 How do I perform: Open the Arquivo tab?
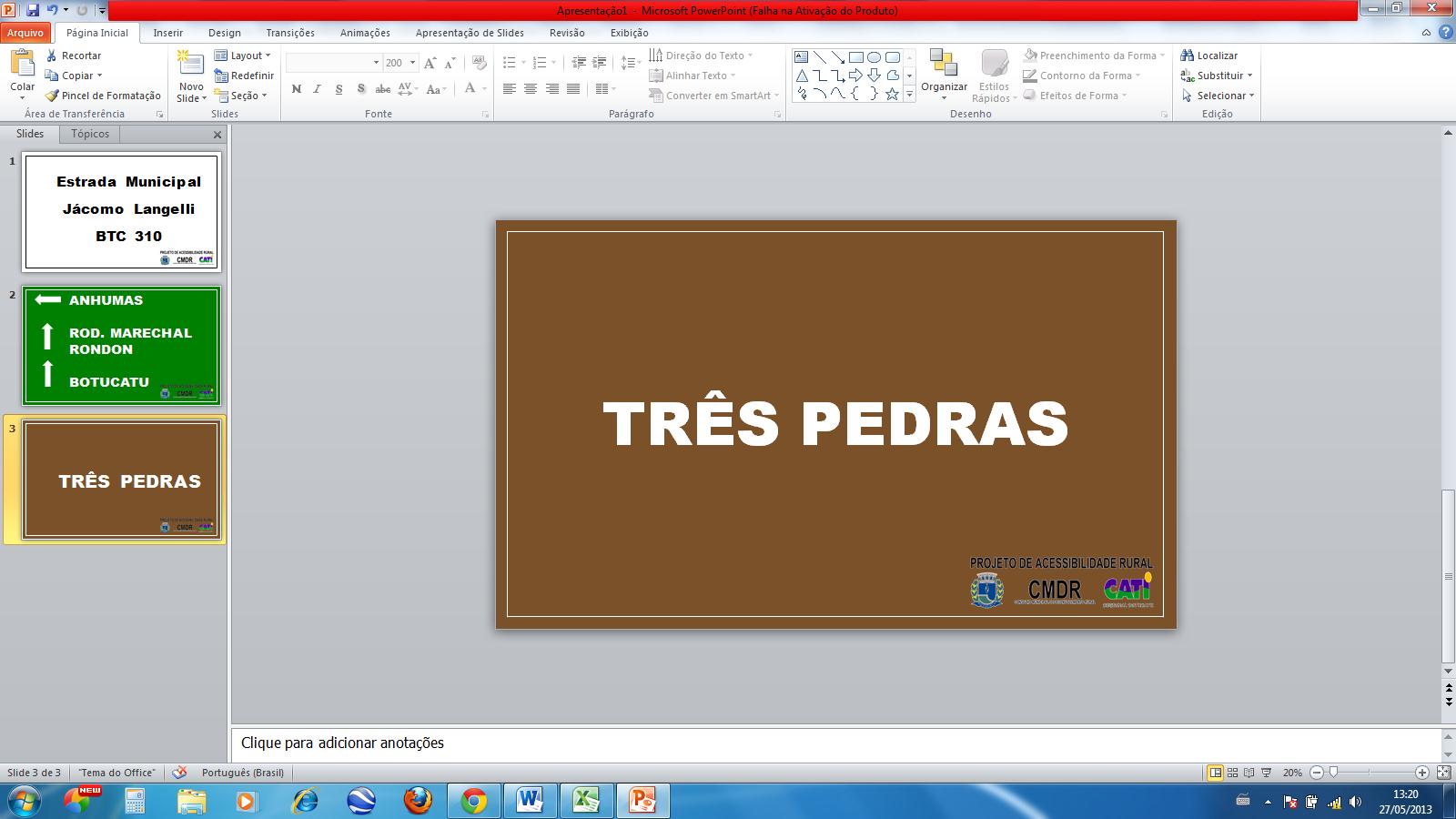[x=25, y=33]
